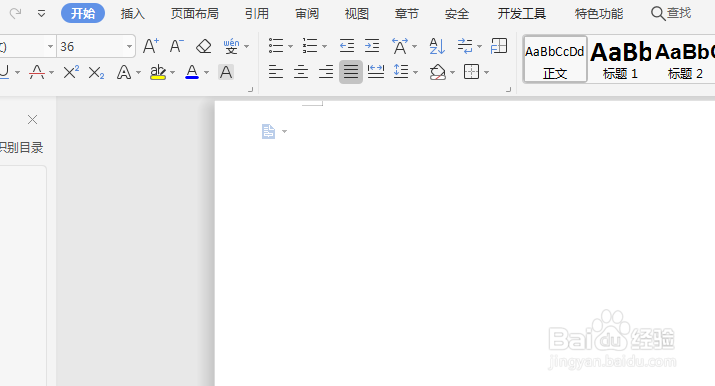
Task: Open highlight color dropdown arrow
Action: (x=172, y=72)
